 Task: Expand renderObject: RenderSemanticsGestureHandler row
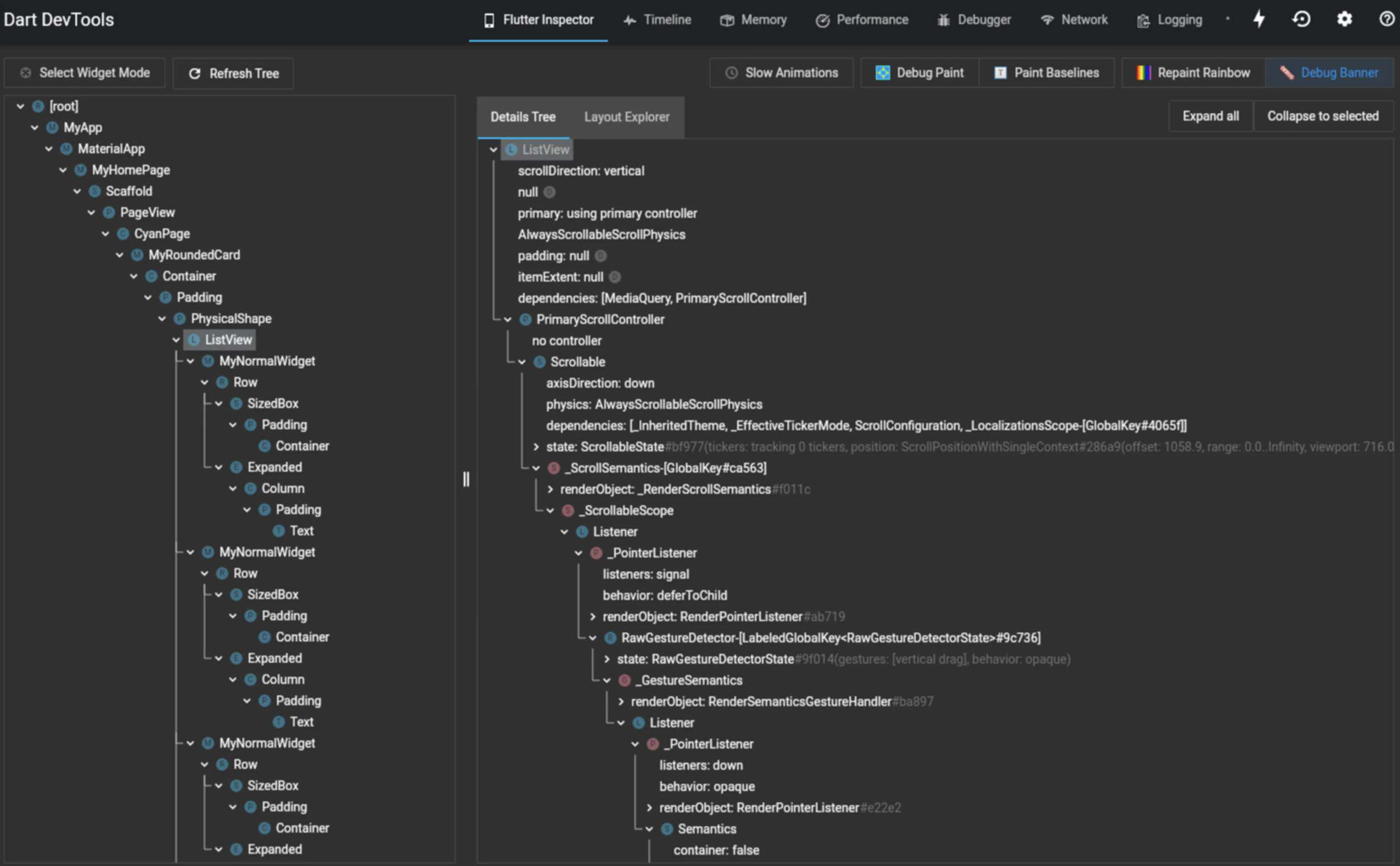tap(621, 701)
